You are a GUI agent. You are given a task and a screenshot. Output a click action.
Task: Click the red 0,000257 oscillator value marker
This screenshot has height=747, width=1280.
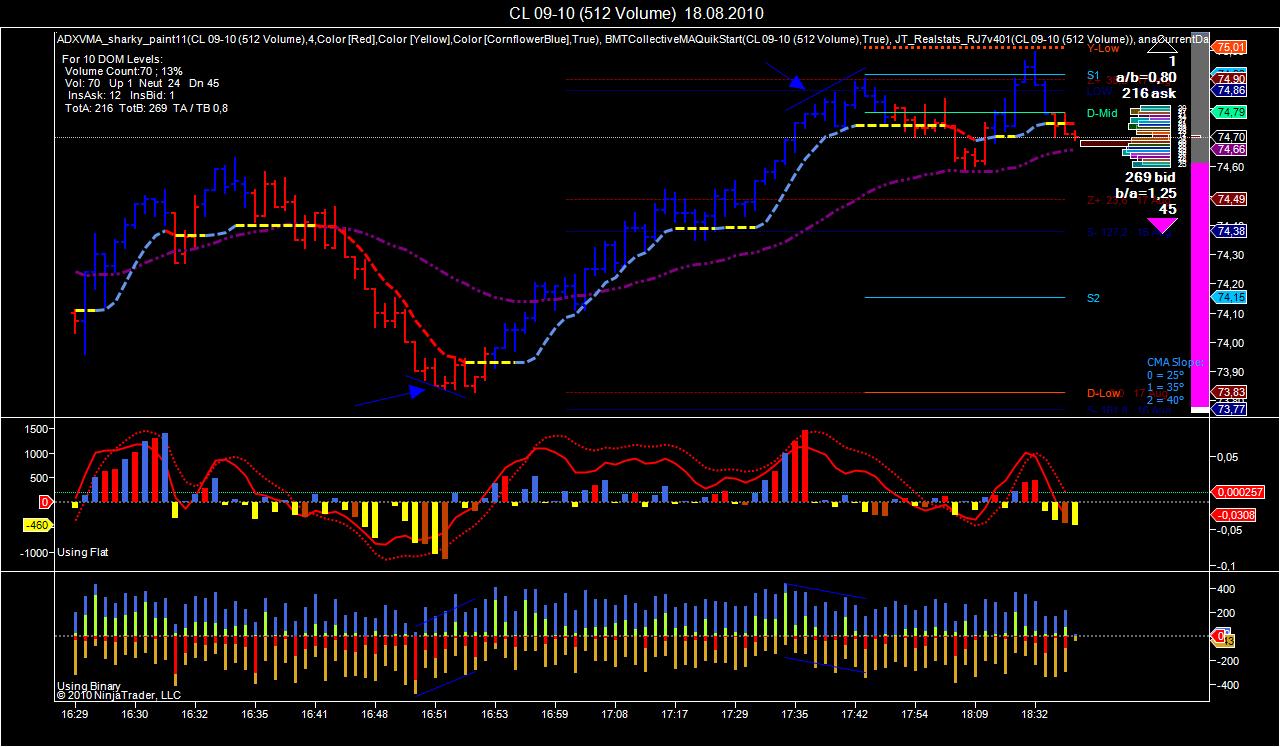click(1240, 492)
